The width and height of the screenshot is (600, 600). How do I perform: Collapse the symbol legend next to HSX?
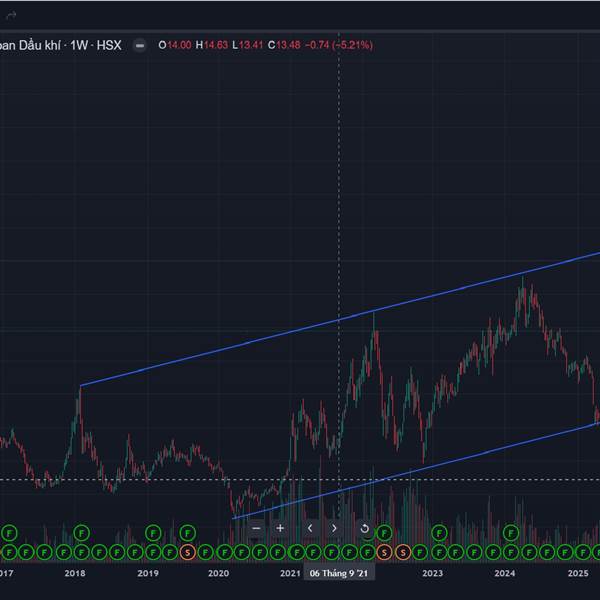140,46
